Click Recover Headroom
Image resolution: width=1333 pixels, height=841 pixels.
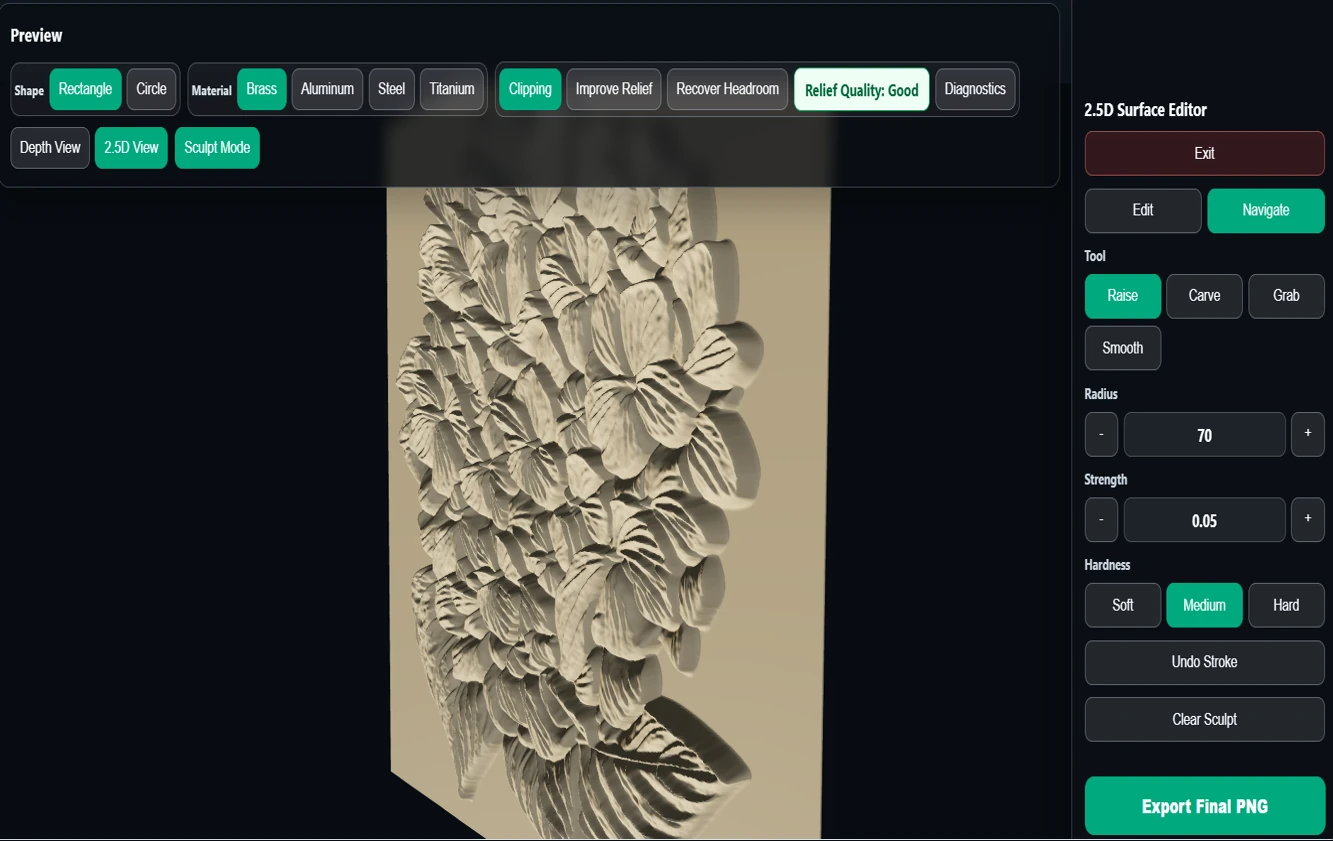pyautogui.click(x=727, y=89)
